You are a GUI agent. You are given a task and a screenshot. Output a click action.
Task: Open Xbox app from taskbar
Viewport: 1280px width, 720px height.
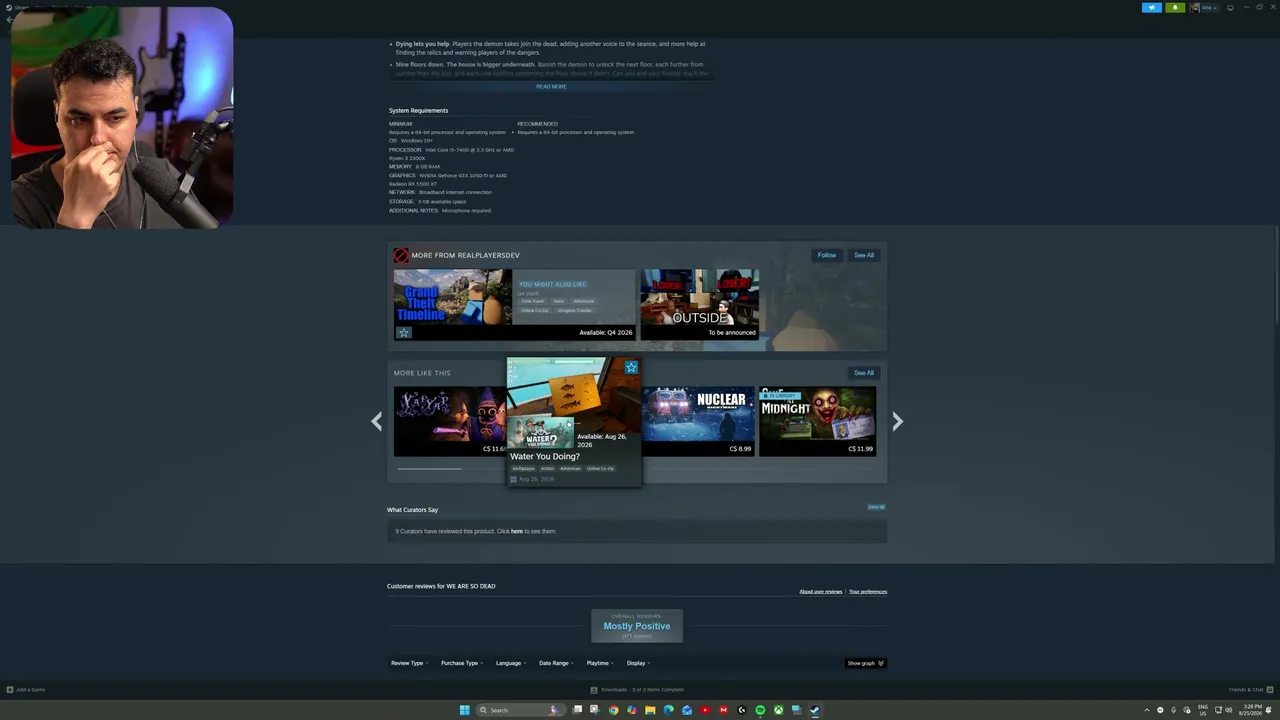pos(778,710)
